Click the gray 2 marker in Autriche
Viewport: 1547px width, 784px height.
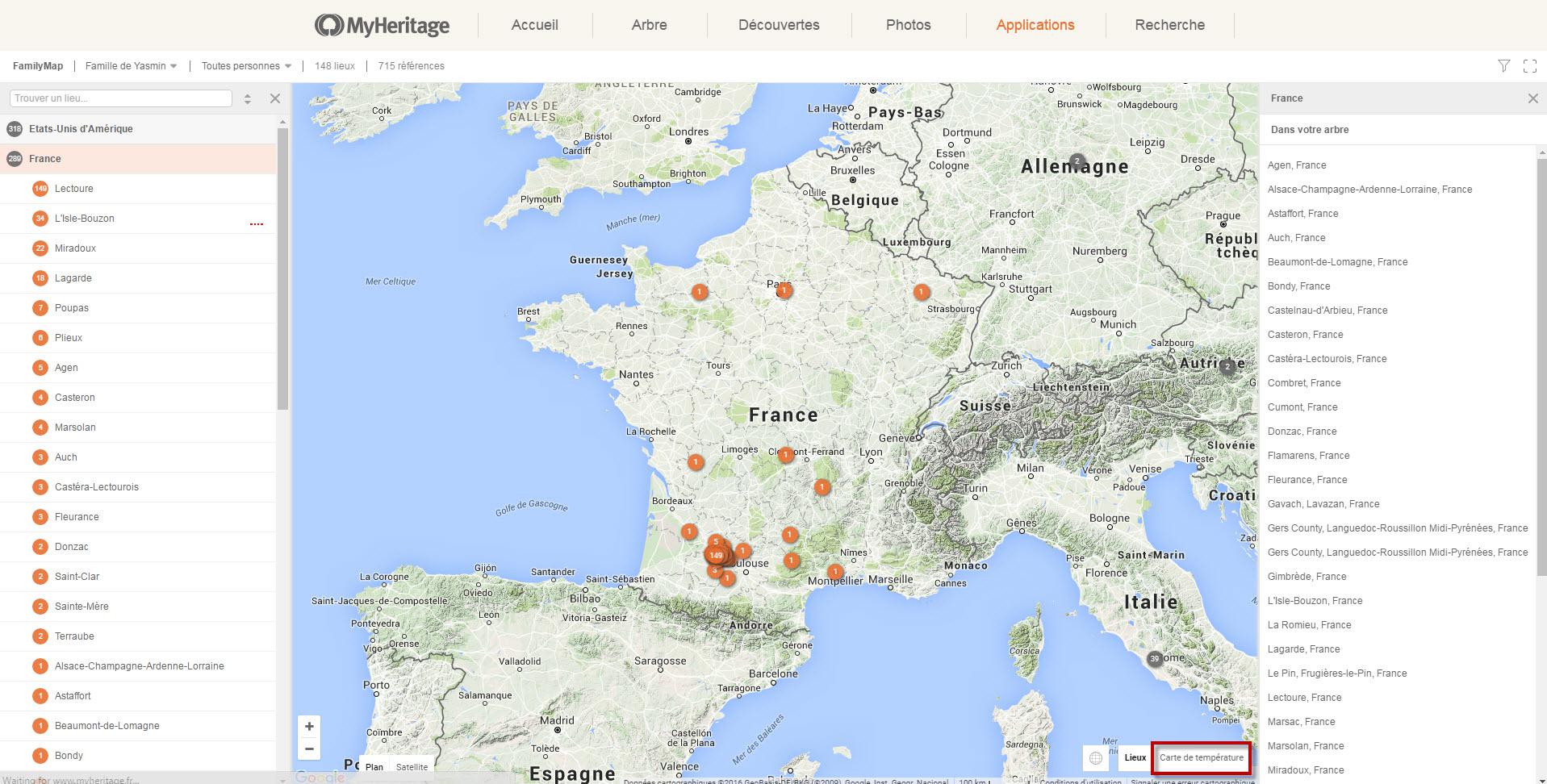pyautogui.click(x=1227, y=366)
